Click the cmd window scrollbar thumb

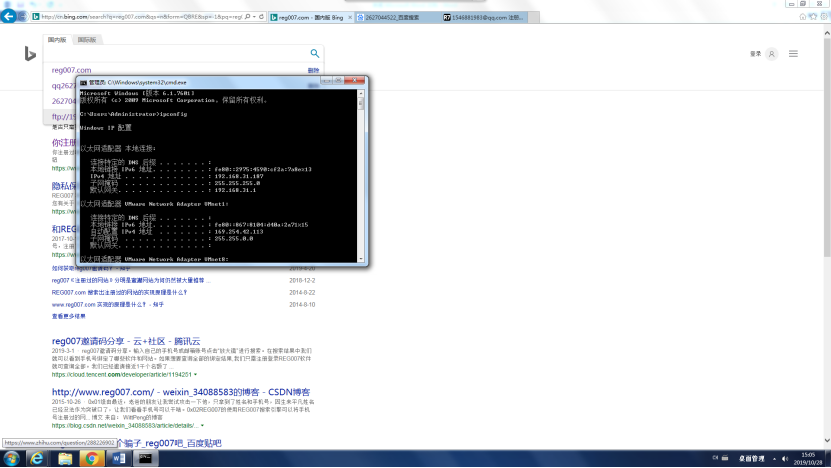coord(361,103)
